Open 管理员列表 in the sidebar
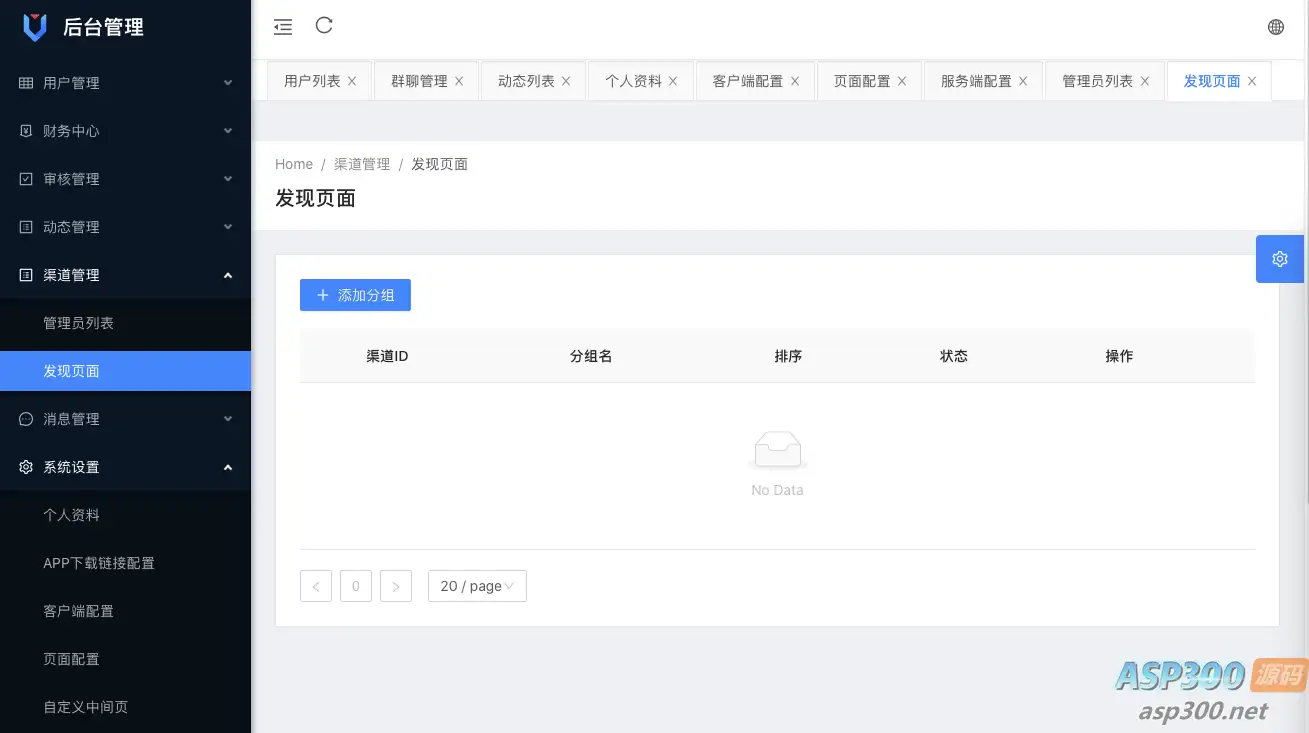This screenshot has height=733, width=1309. click(125, 323)
